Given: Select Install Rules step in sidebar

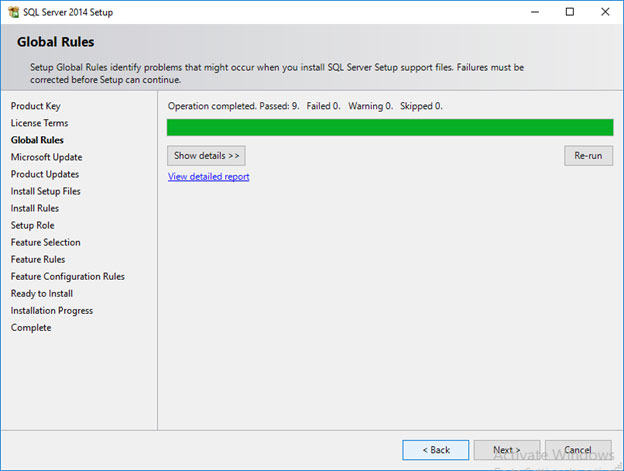Looking at the screenshot, I should [x=35, y=208].
